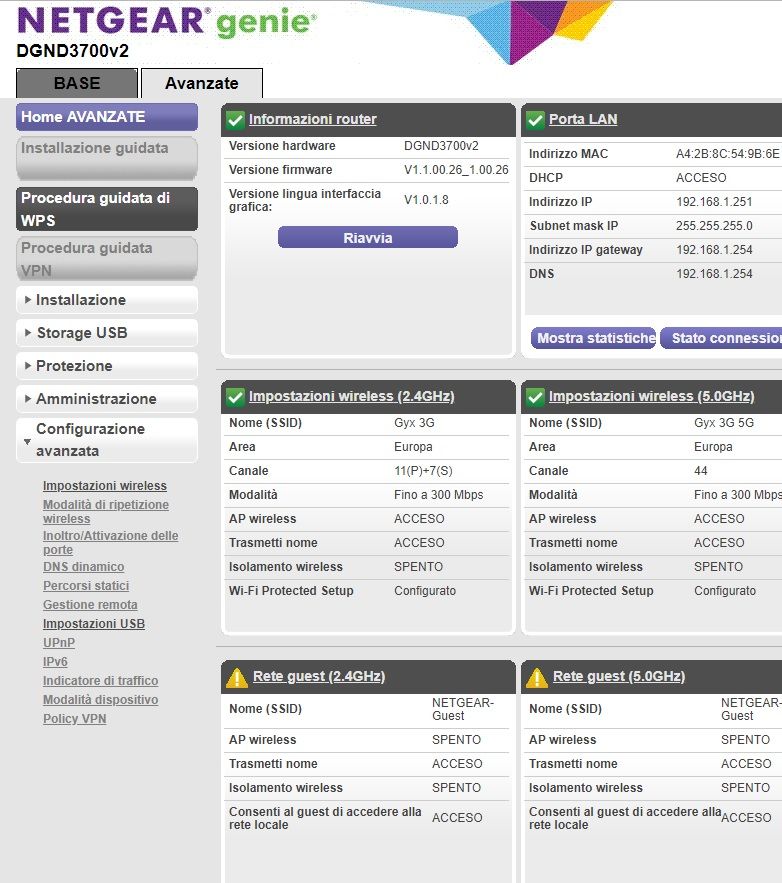The image size is (782, 883).
Task: Click green checkmark icon beside Porta LAN
Action: (535, 120)
